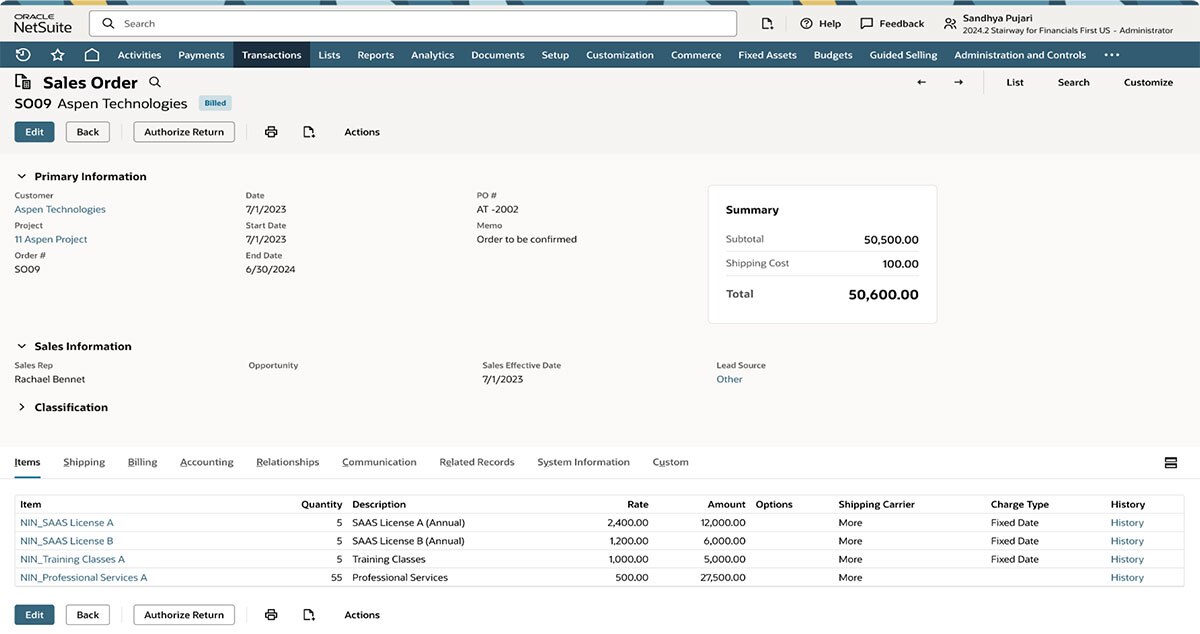Open item NIN_SAAS License B
Image resolution: width=1200 pixels, height=634 pixels.
(x=67, y=541)
